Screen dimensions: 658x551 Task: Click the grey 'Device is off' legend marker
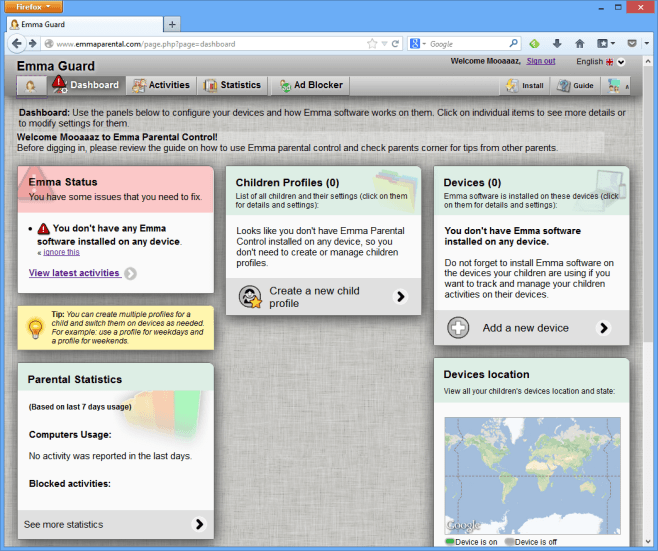(x=509, y=542)
